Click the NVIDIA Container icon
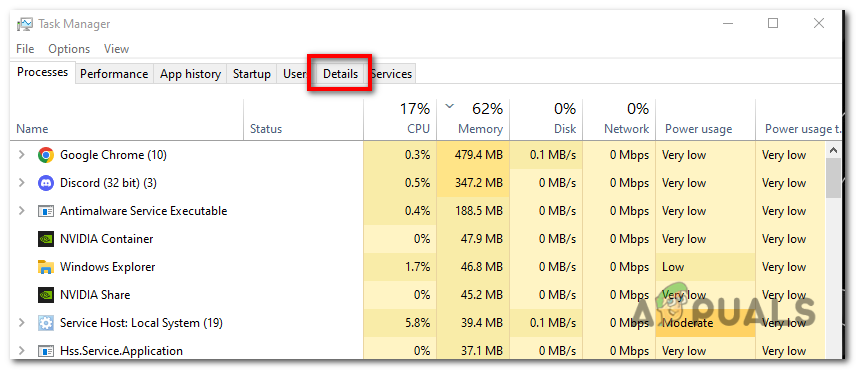The image size is (856, 370). click(x=46, y=239)
